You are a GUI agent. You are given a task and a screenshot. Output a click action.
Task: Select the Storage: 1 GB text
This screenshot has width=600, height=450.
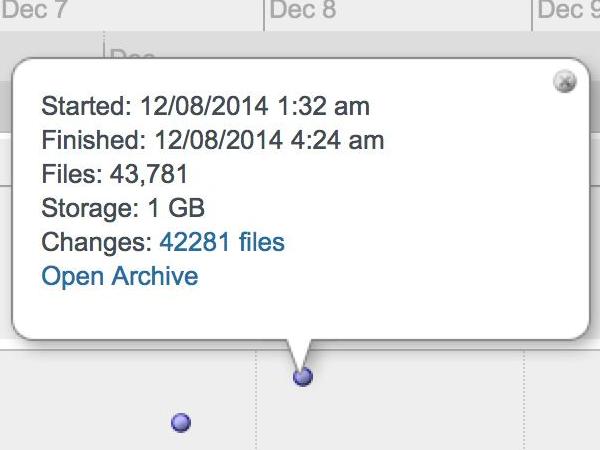click(x=123, y=208)
